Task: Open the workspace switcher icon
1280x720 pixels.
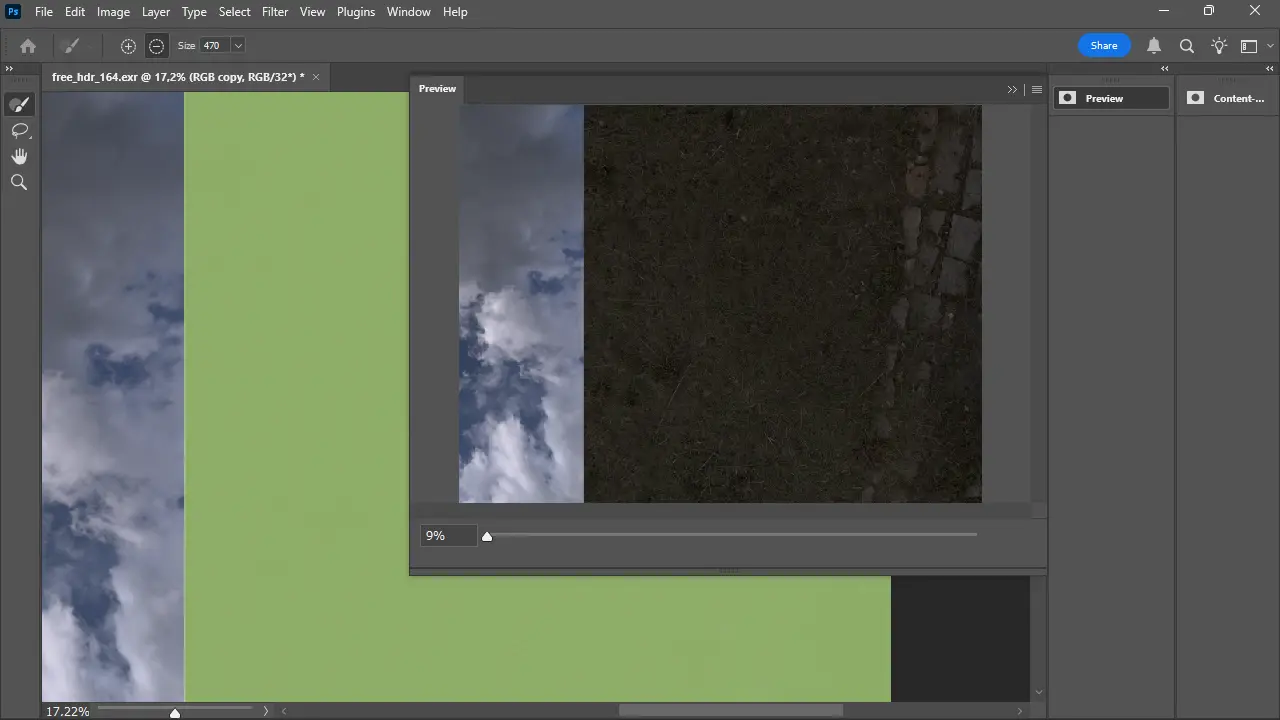Action: (1249, 46)
